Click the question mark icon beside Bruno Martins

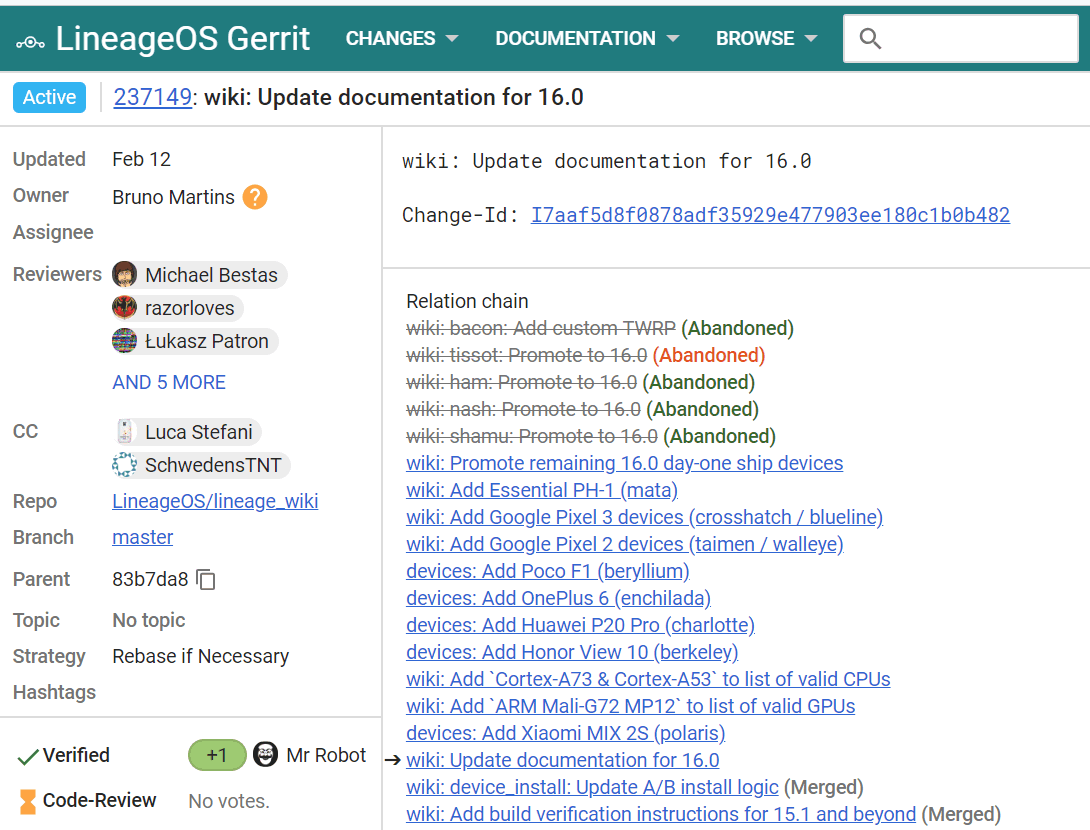[x=255, y=197]
